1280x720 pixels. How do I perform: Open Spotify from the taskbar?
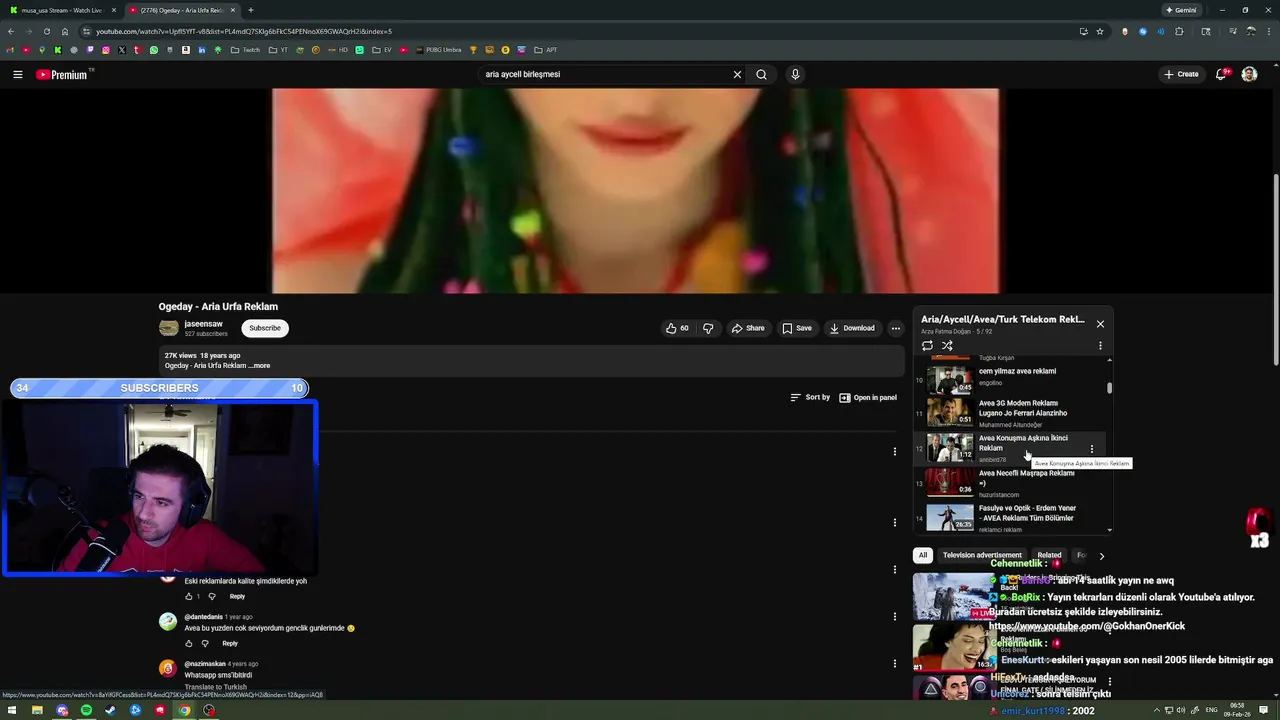click(x=86, y=710)
